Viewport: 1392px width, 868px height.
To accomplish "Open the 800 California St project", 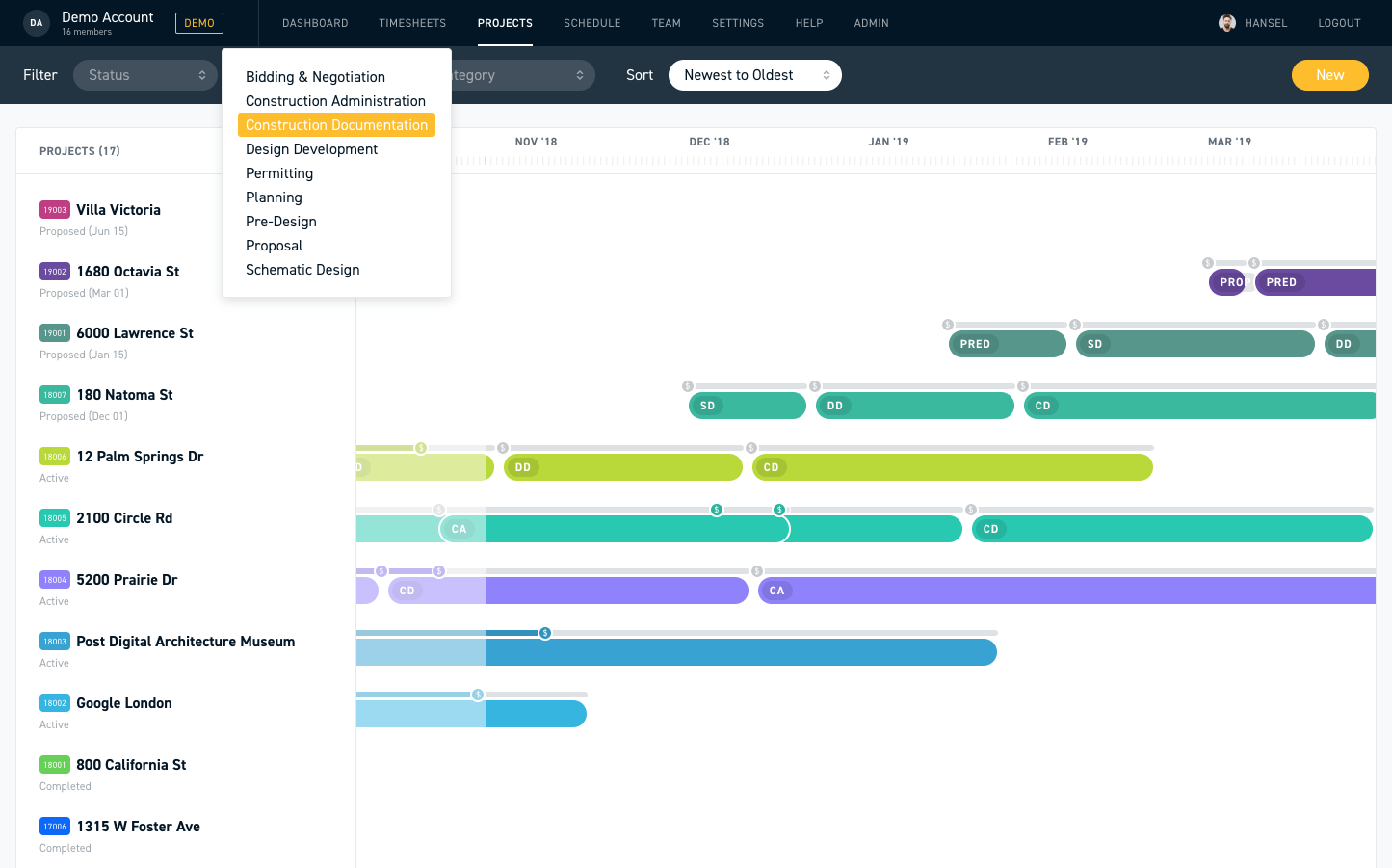I will (x=131, y=765).
